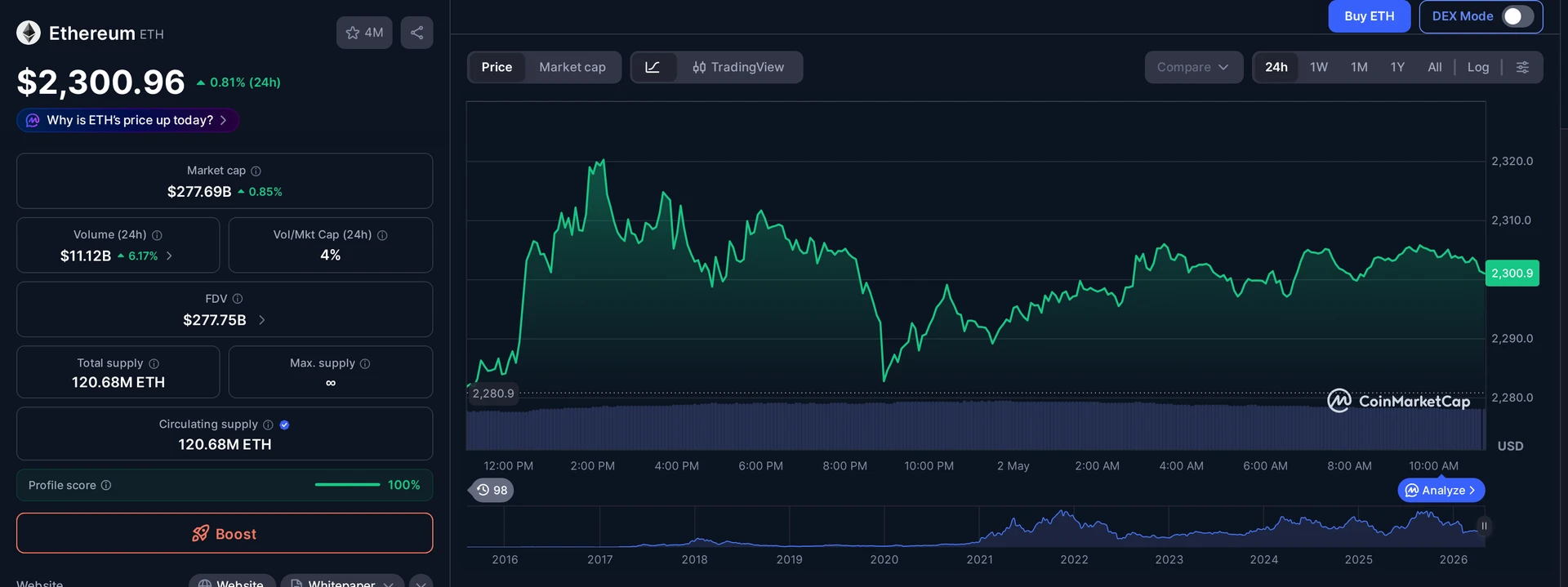Viewport: 1568px width, 587px height.
Task: Toggle DEX Mode switch
Action: pyautogui.click(x=1518, y=16)
